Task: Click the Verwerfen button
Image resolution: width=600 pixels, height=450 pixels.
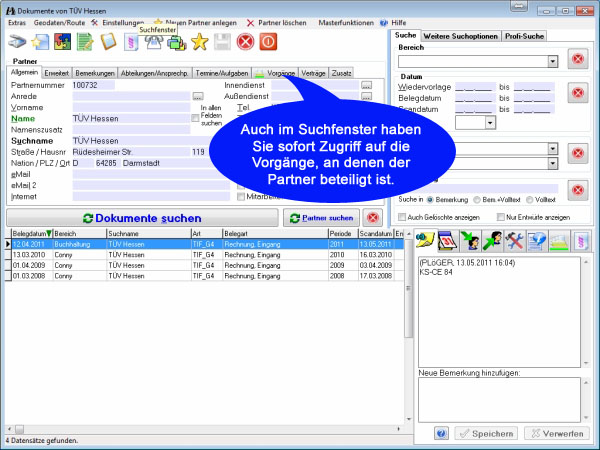Action: pos(557,434)
